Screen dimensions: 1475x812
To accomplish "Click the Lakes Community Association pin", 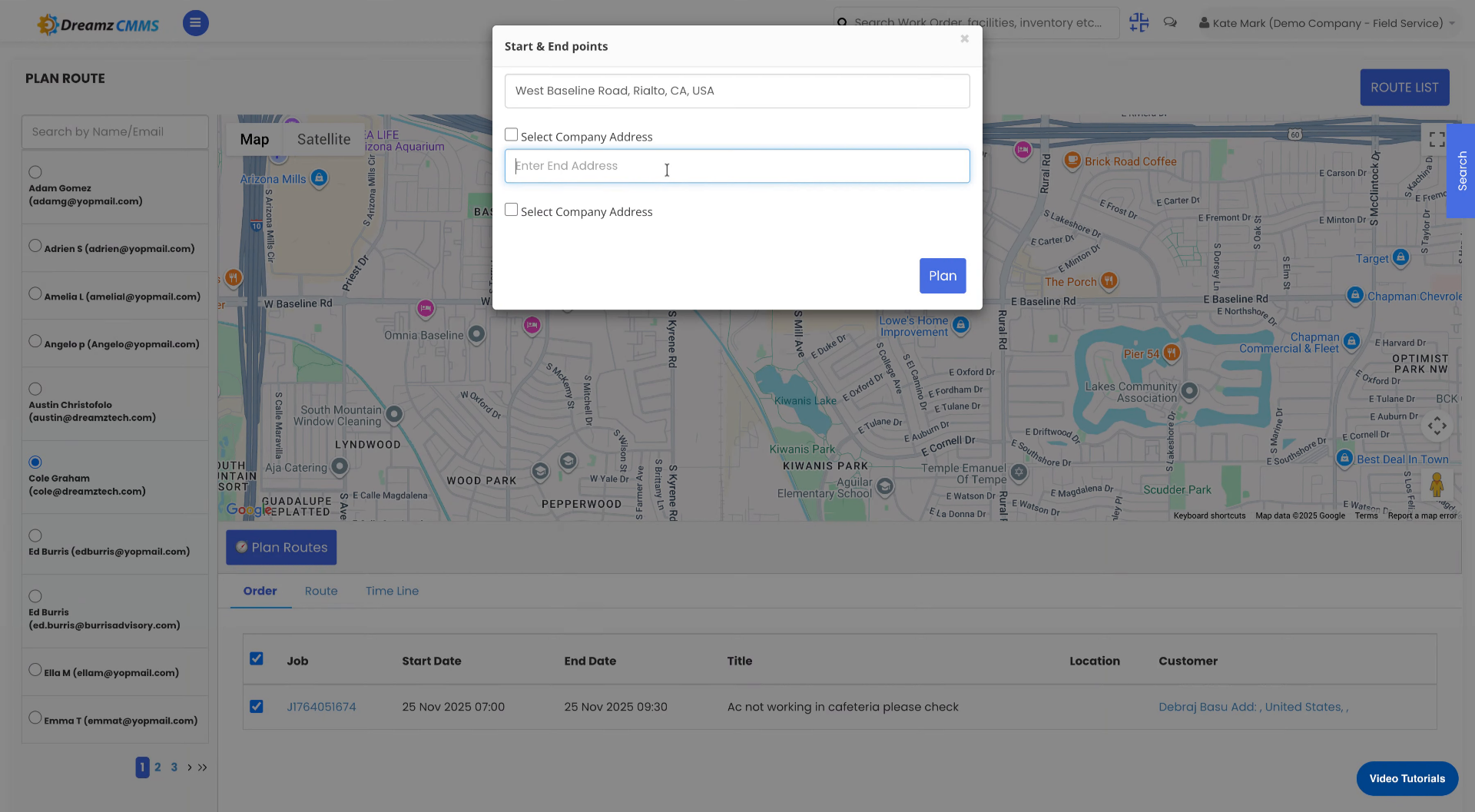I will [1189, 391].
